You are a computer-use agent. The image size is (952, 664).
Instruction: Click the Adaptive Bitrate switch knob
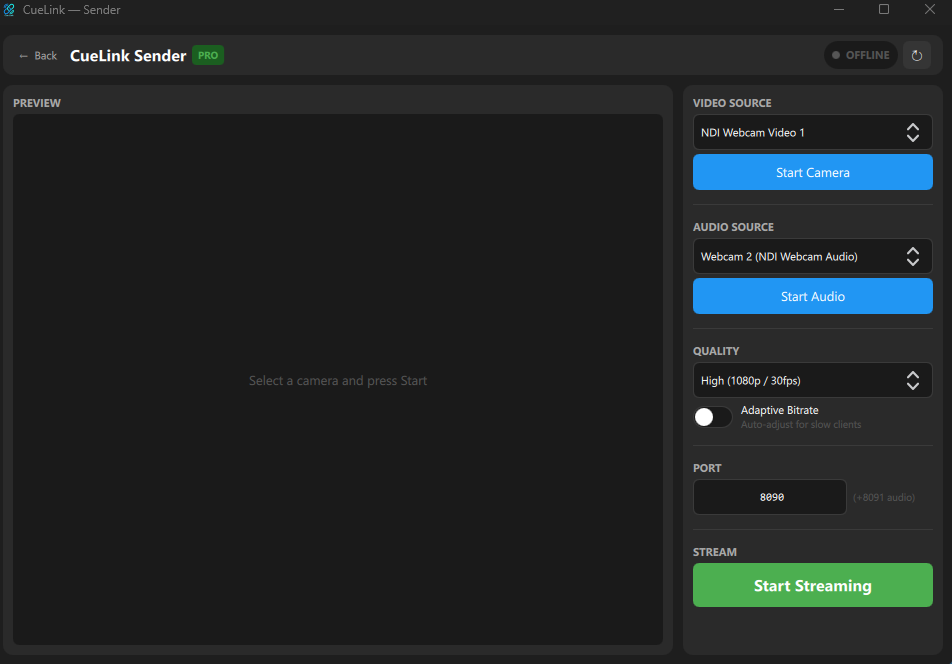(706, 416)
